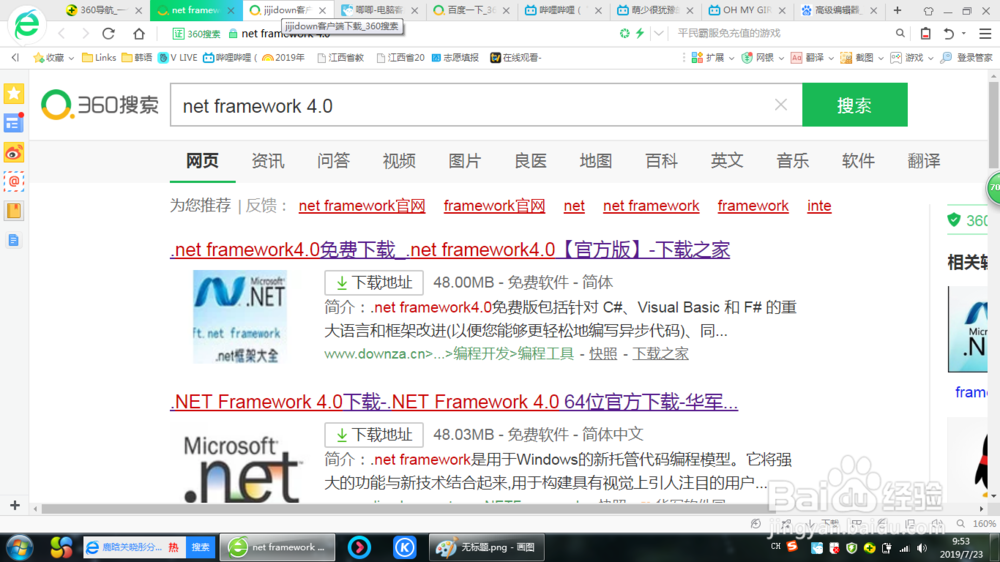The image size is (1000, 562).
Task: Add a new sidebar app with plus
Action: point(15,506)
